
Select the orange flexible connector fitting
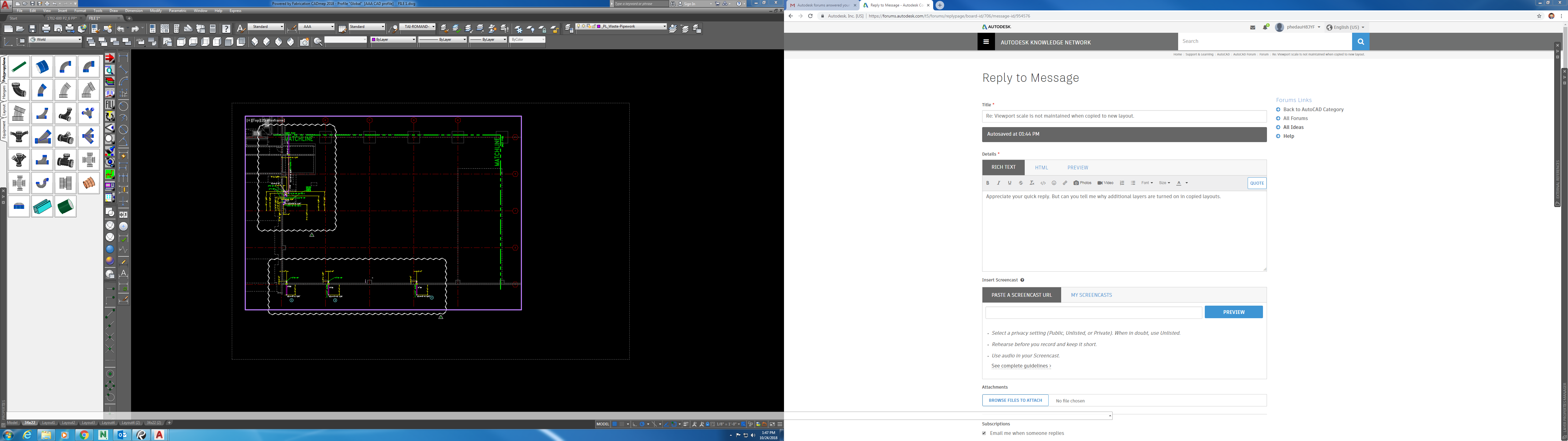tap(89, 183)
